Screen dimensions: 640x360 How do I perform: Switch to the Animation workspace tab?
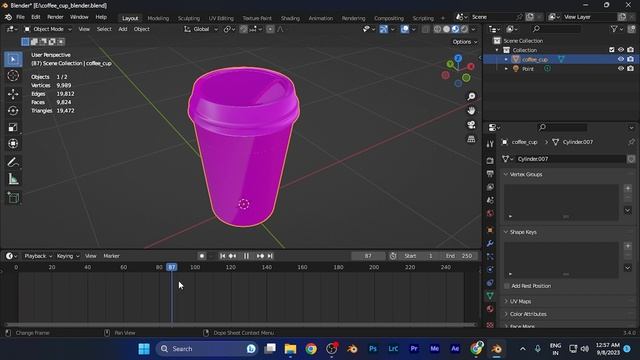pyautogui.click(x=320, y=18)
